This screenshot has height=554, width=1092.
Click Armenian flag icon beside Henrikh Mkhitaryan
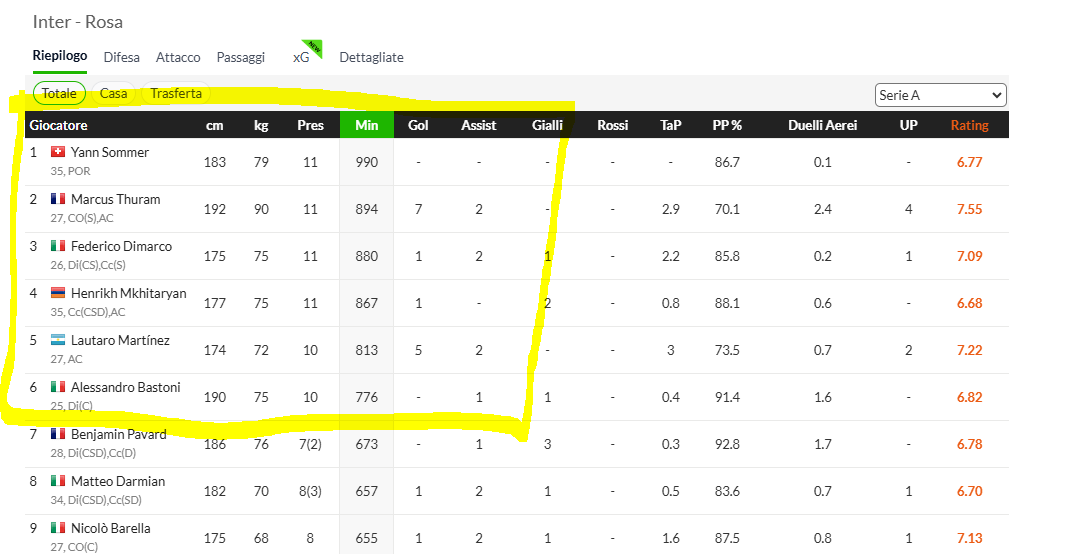point(58,293)
